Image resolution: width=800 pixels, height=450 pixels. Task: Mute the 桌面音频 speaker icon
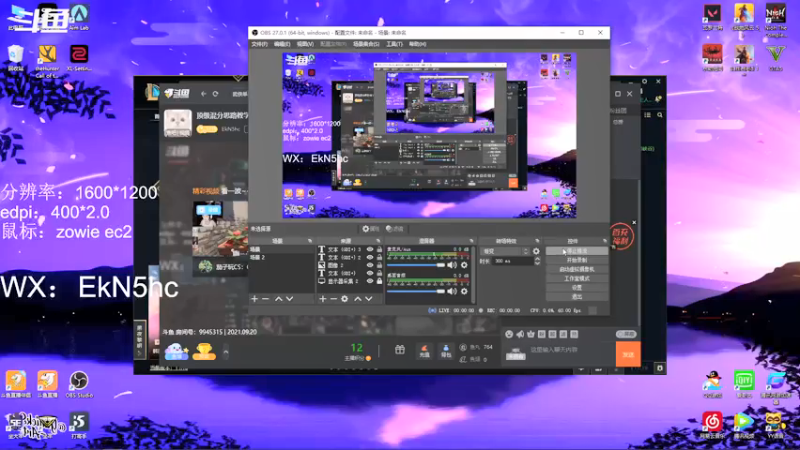tap(452, 291)
